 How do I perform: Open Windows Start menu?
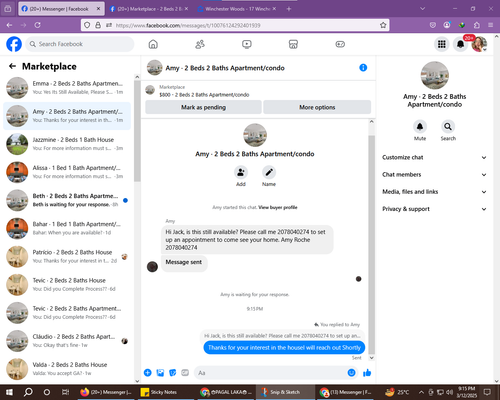[9, 392]
